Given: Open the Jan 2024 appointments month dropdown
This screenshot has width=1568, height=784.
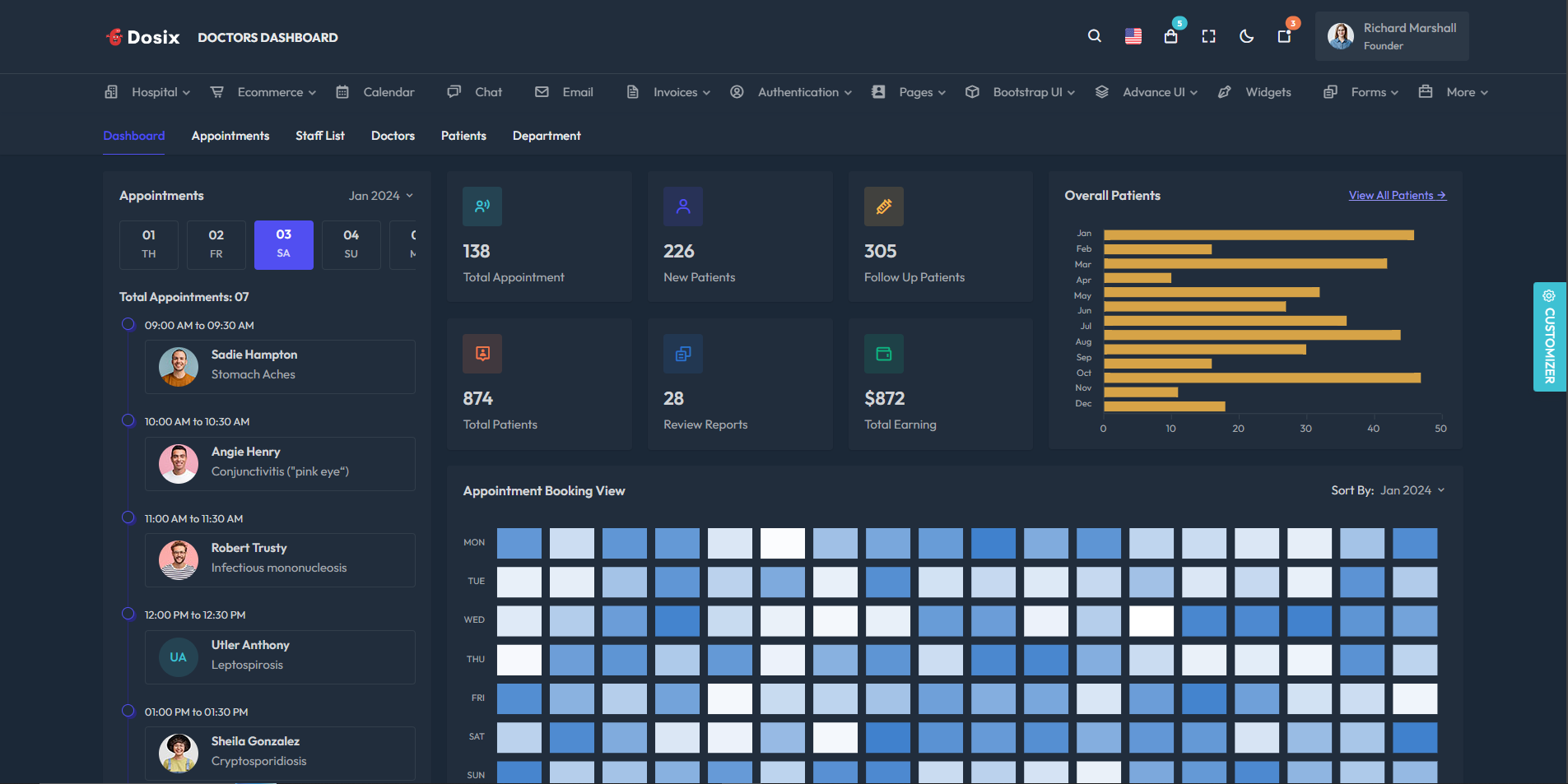Looking at the screenshot, I should point(381,196).
